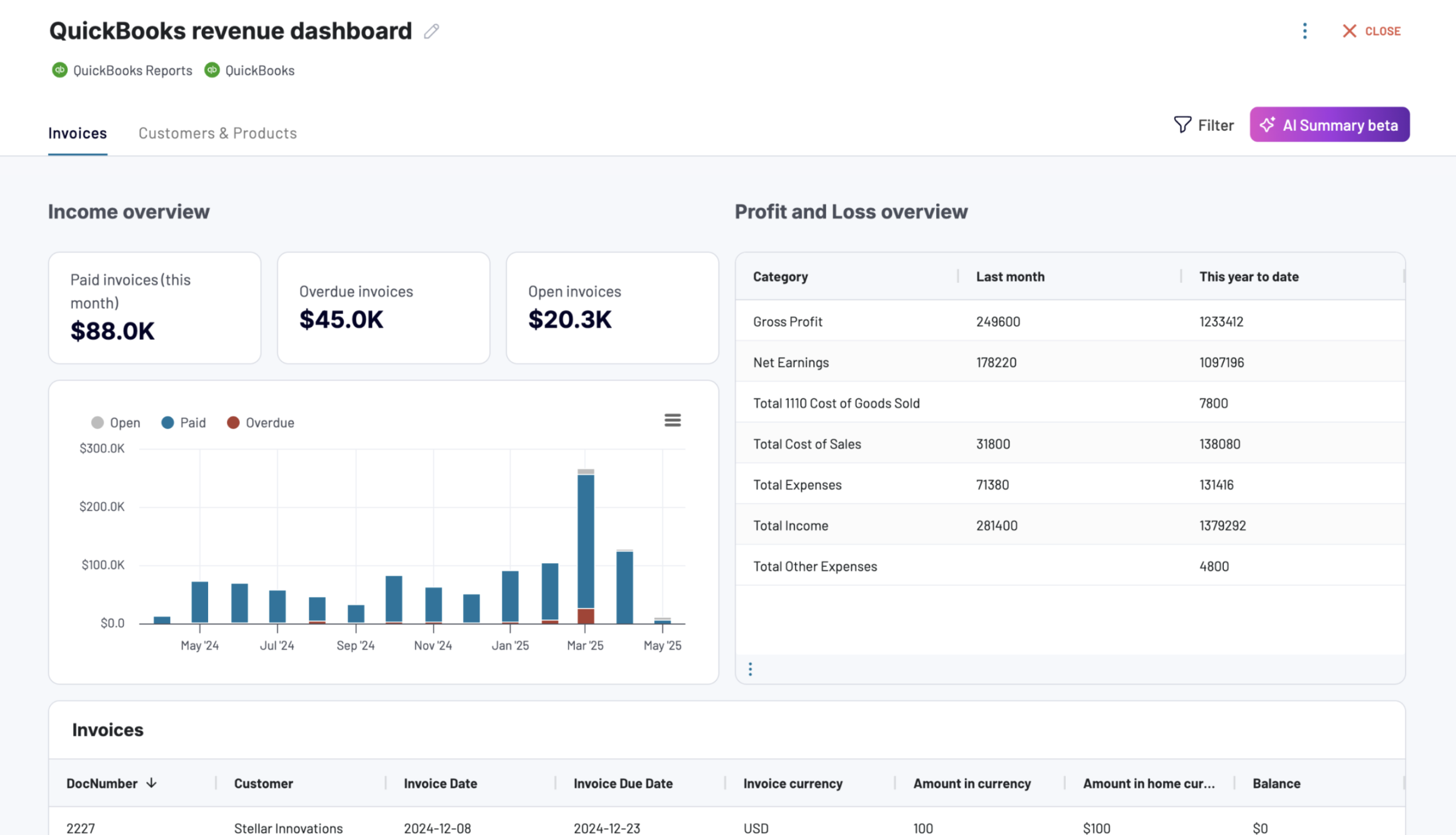Viewport: 1456px width, 835px height.
Task: Generate the AI Summary beta
Action: coord(1329,125)
